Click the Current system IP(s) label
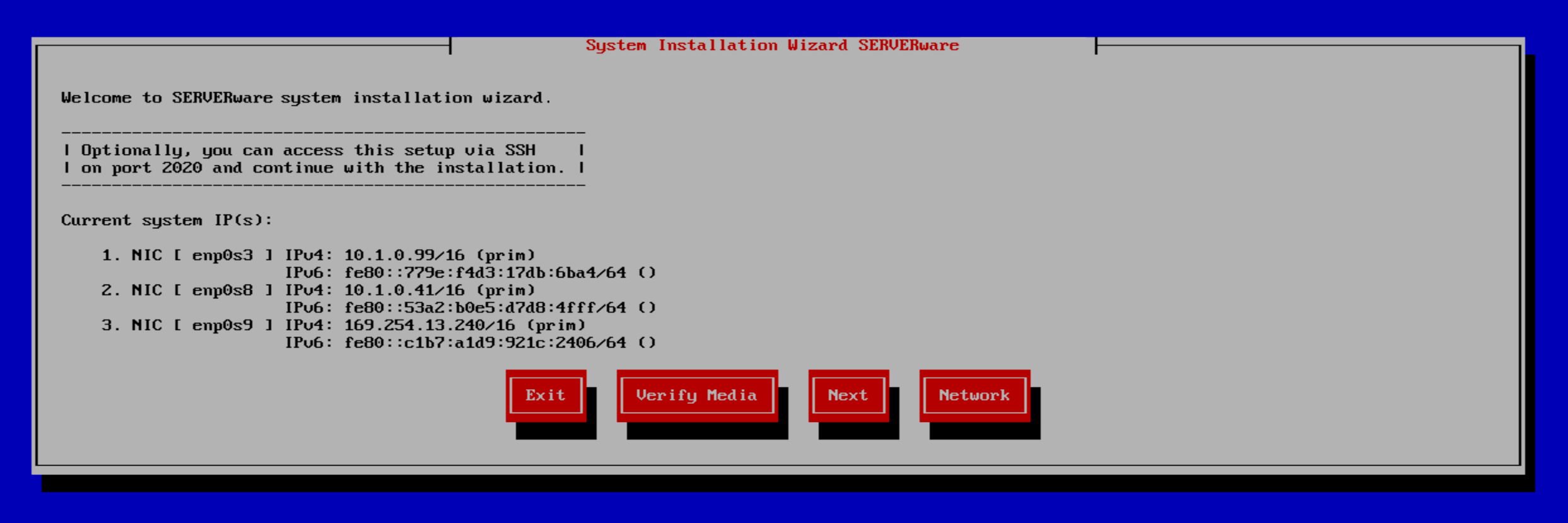 pyautogui.click(x=167, y=220)
